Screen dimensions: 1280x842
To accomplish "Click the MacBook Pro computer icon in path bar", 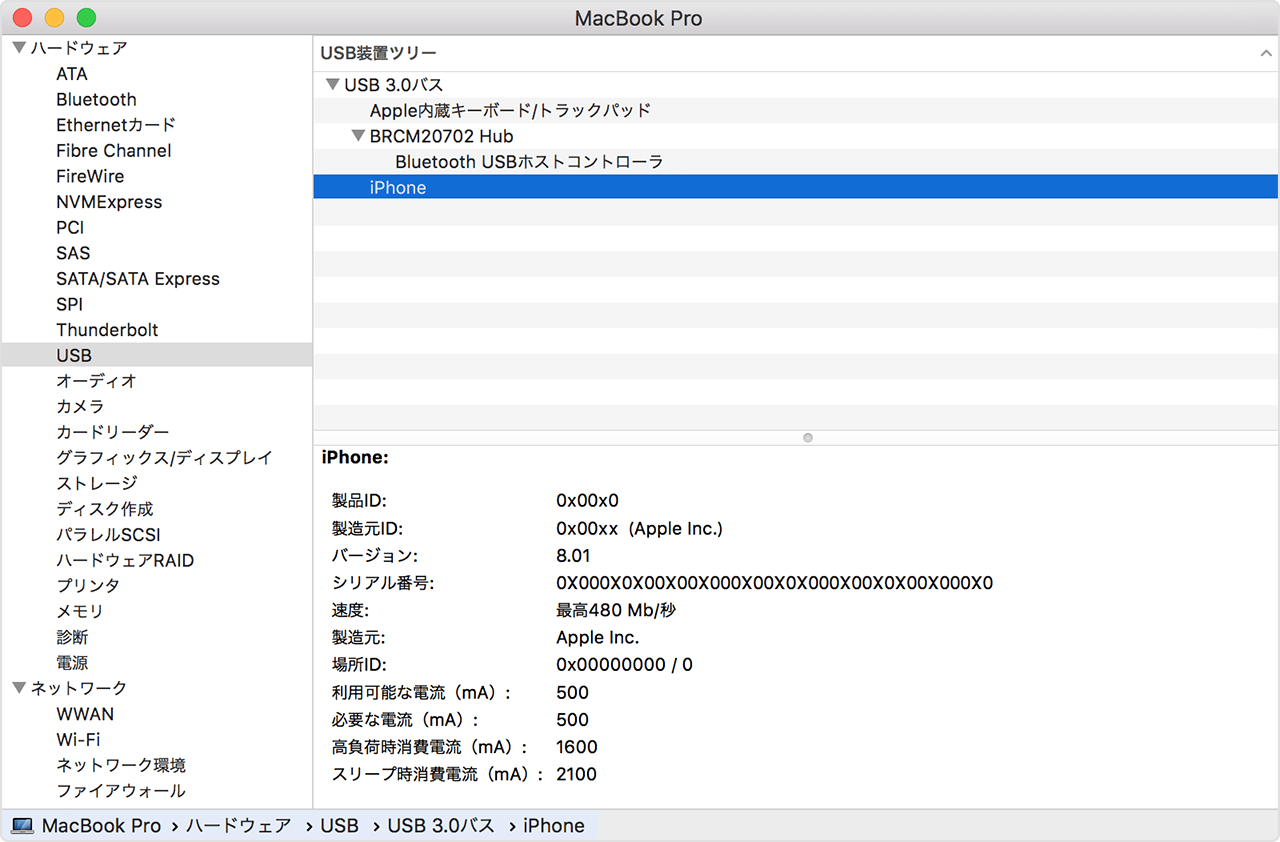I will tap(22, 826).
